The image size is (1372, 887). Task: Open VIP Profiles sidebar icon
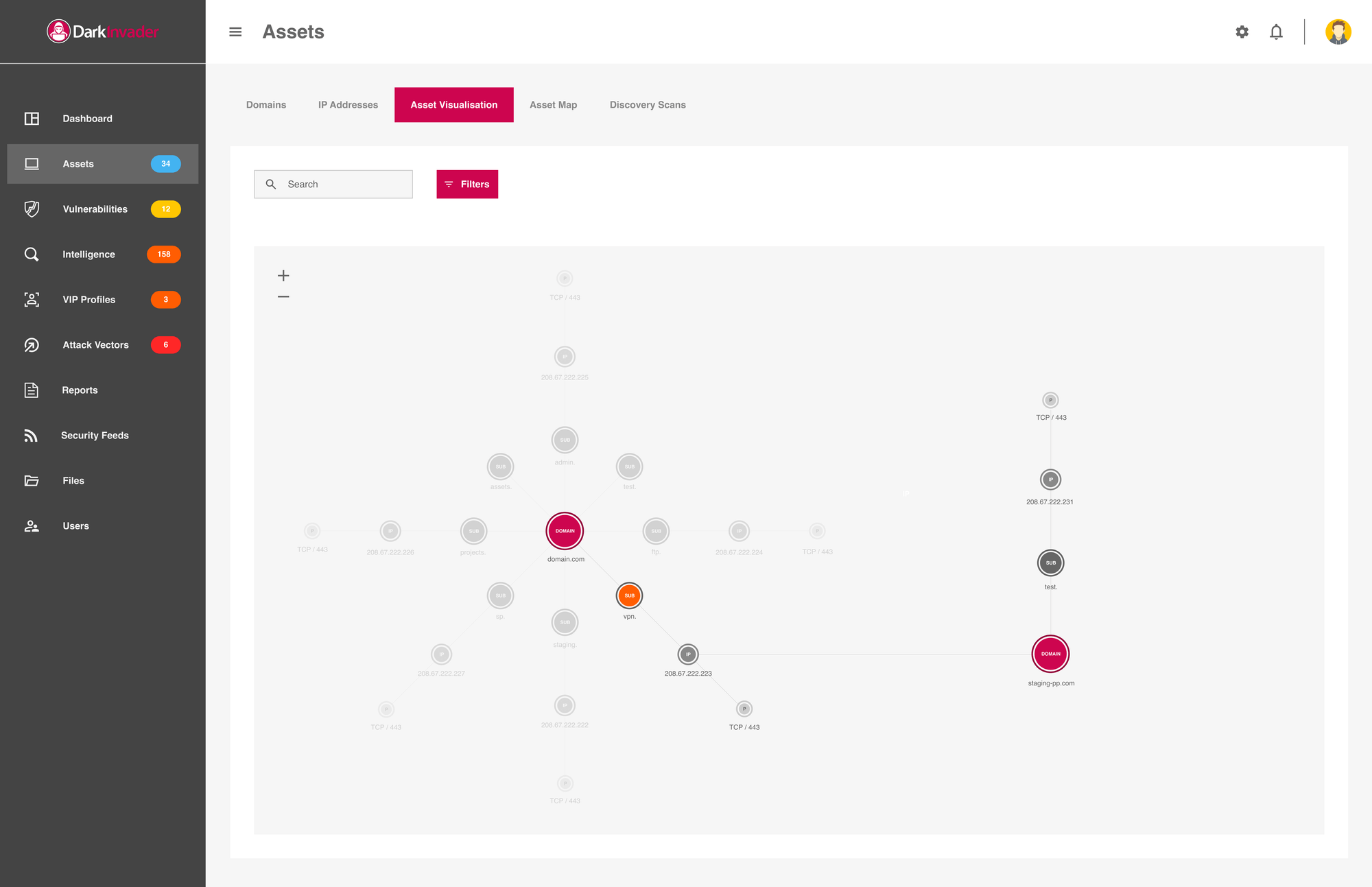coord(32,300)
